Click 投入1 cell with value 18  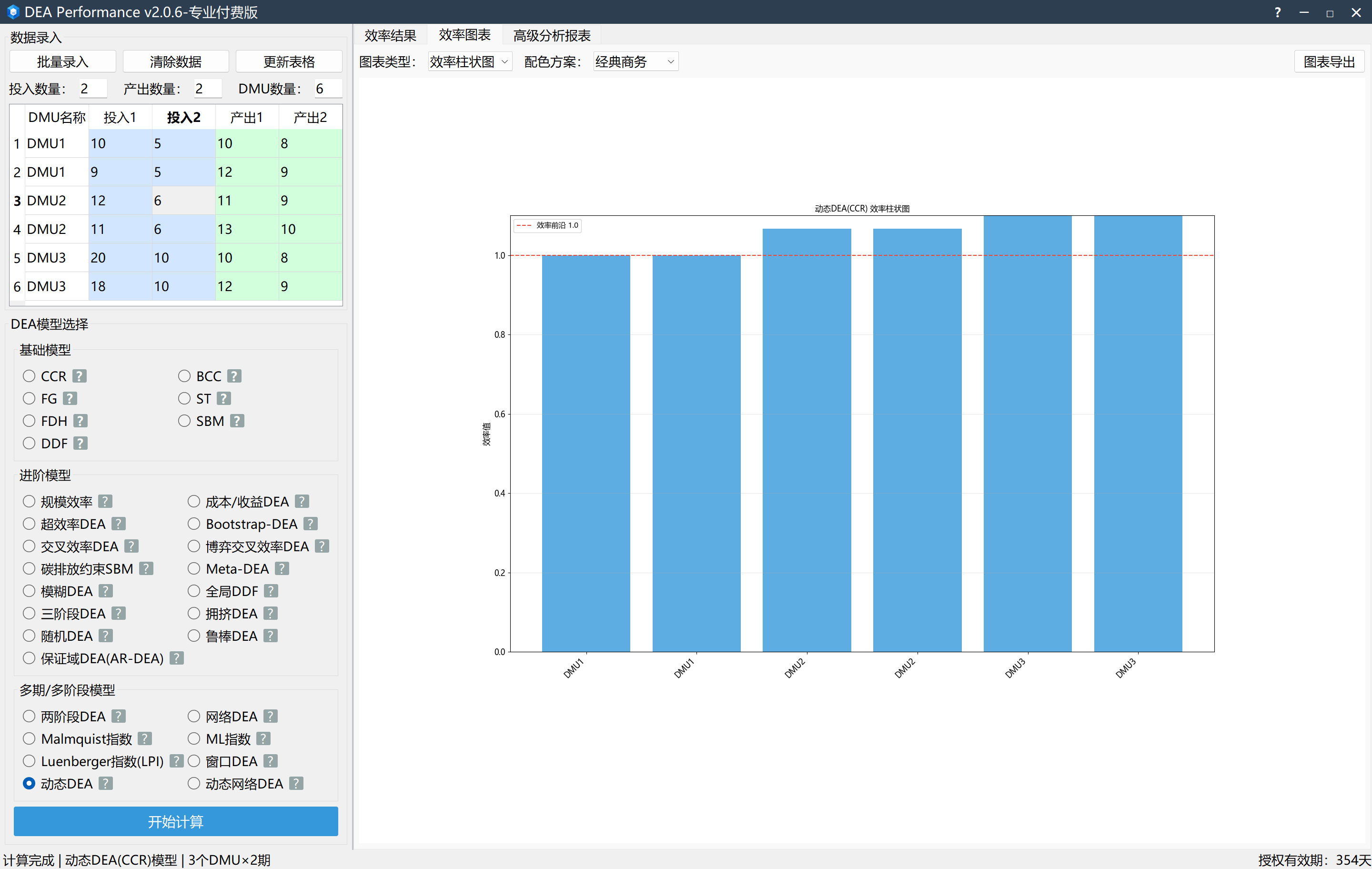(x=120, y=286)
